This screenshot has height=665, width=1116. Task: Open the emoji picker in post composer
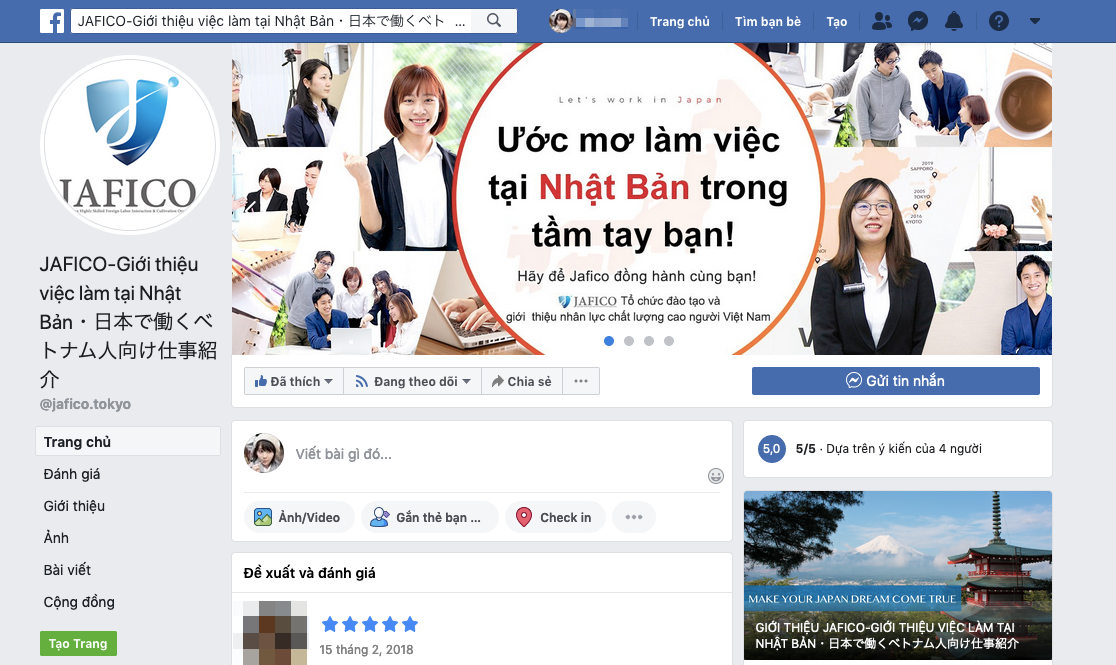pyautogui.click(x=716, y=476)
